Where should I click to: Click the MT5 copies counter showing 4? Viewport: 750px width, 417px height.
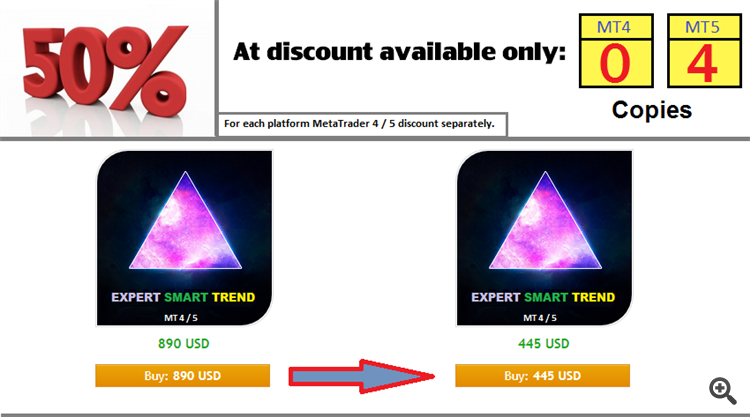[x=704, y=64]
